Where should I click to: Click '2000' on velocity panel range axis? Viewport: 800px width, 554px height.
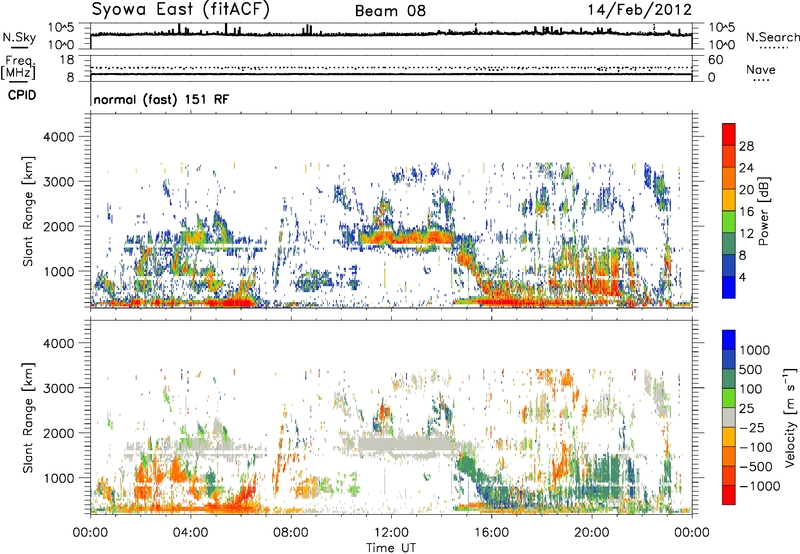[x=58, y=433]
